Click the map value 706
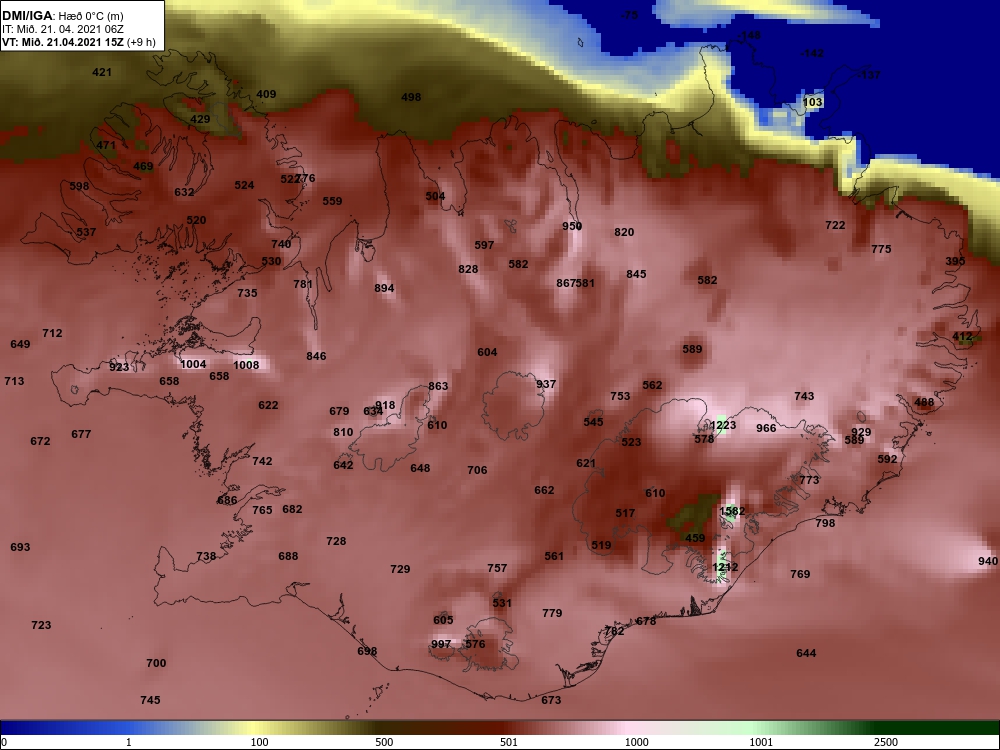This screenshot has height=750, width=1000. tap(477, 470)
